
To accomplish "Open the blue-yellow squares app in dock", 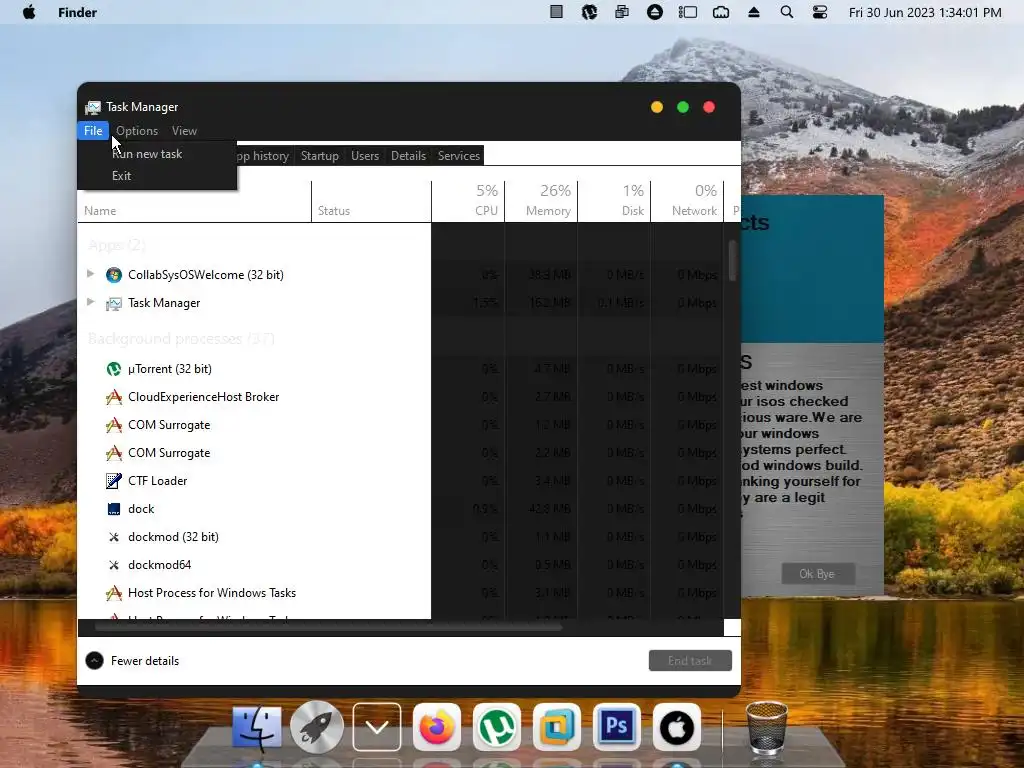I will (x=557, y=727).
